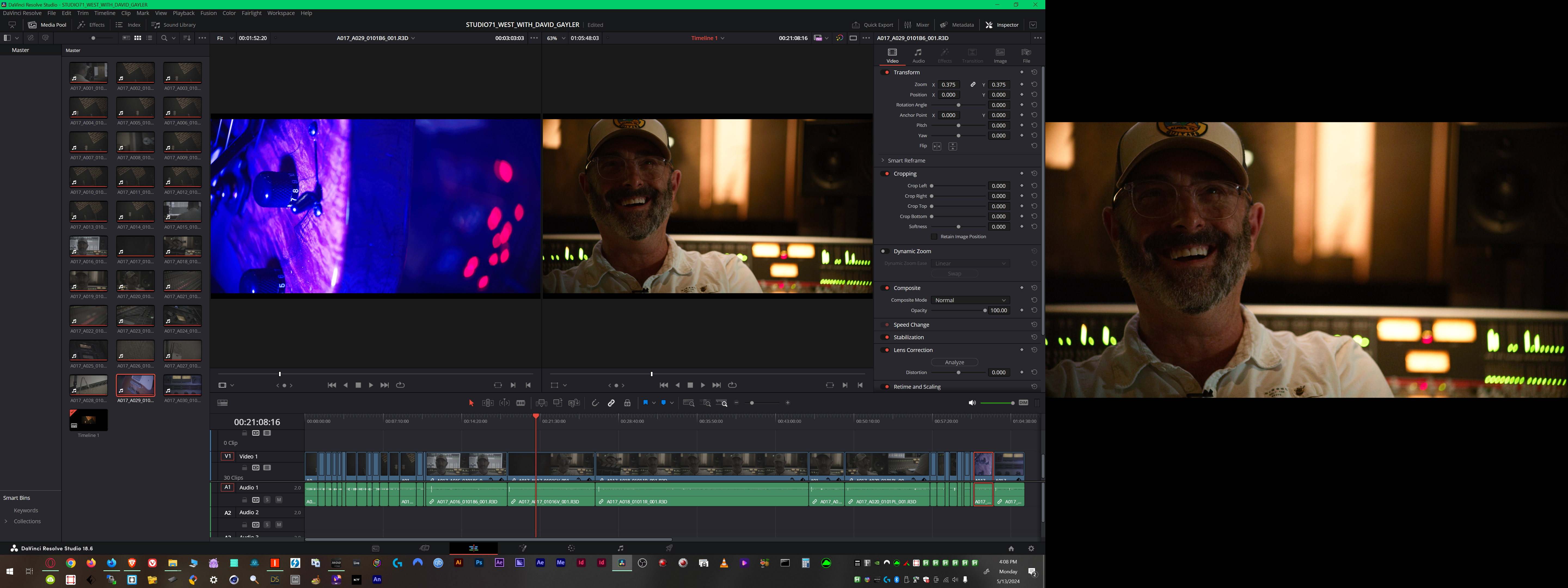Click the Custom Zoom icon
The height and width of the screenshot is (588, 1568).
pos(722,403)
